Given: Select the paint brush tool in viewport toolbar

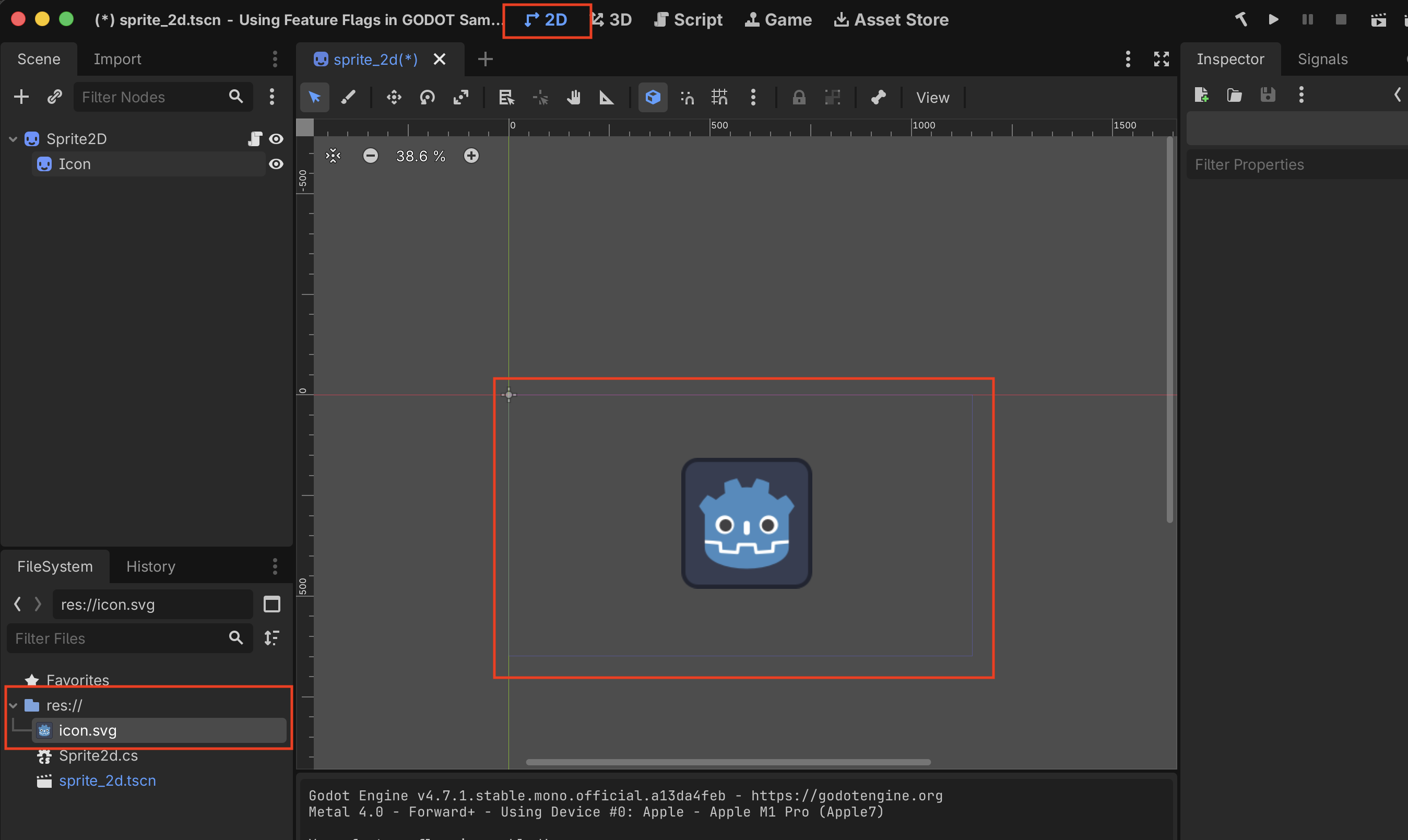Looking at the screenshot, I should (348, 97).
